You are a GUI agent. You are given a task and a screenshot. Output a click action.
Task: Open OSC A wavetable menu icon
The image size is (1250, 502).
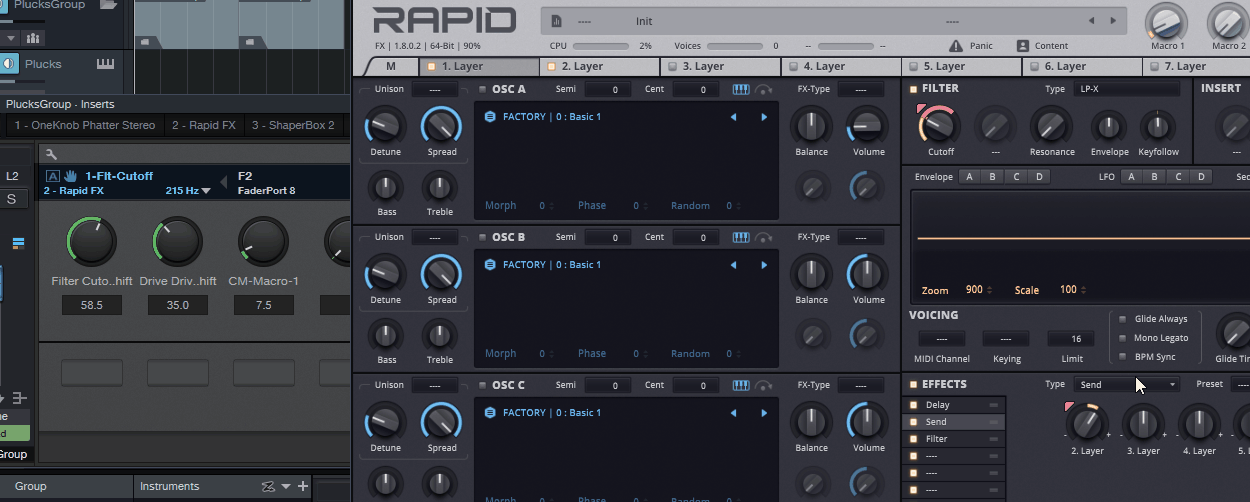coord(490,117)
